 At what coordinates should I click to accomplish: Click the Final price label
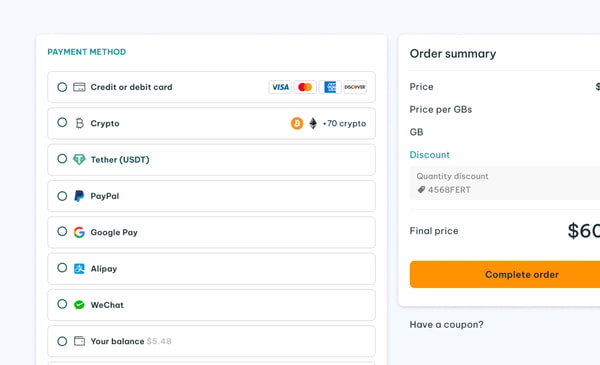434,231
